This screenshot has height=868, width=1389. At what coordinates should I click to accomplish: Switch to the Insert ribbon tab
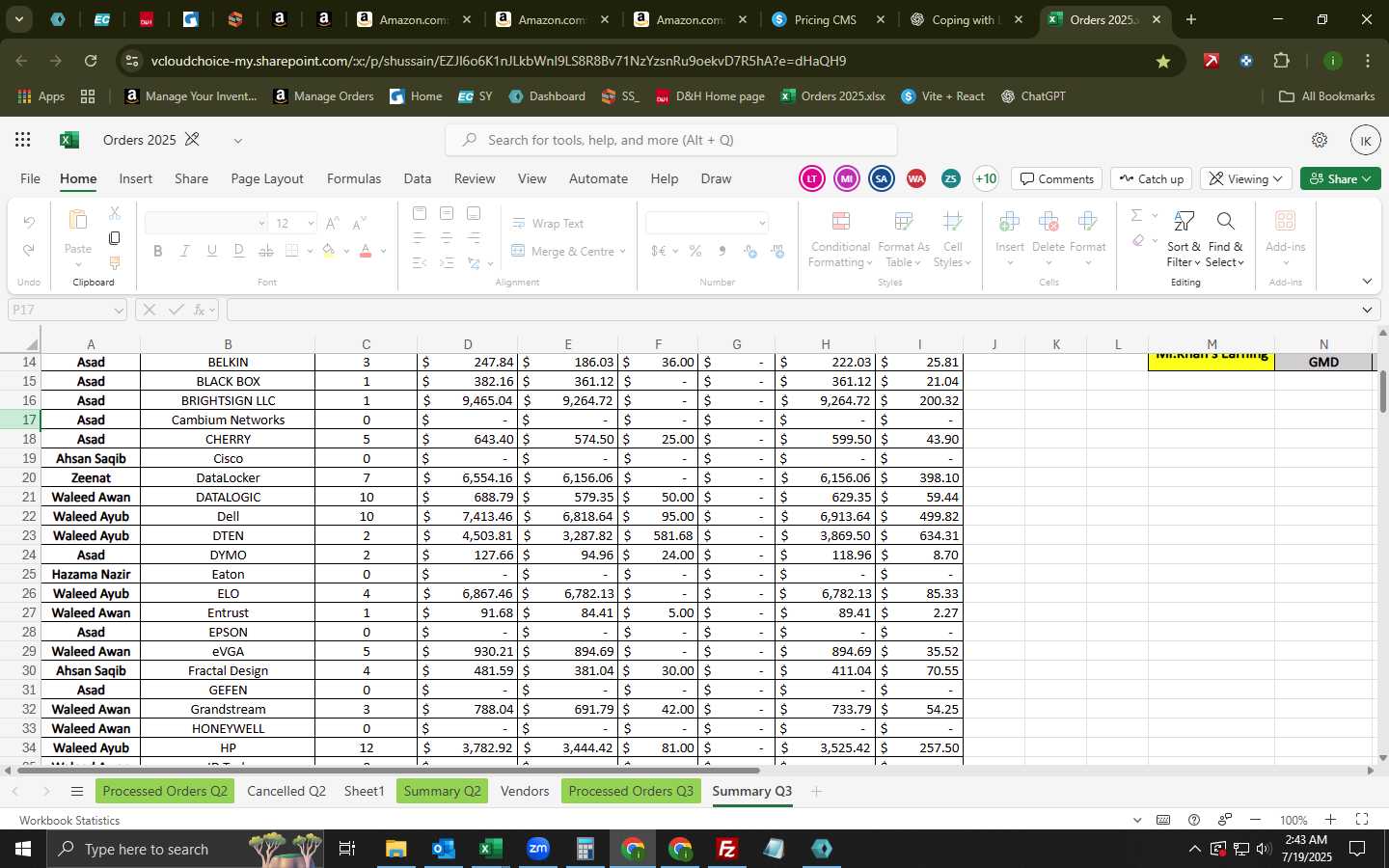[135, 178]
